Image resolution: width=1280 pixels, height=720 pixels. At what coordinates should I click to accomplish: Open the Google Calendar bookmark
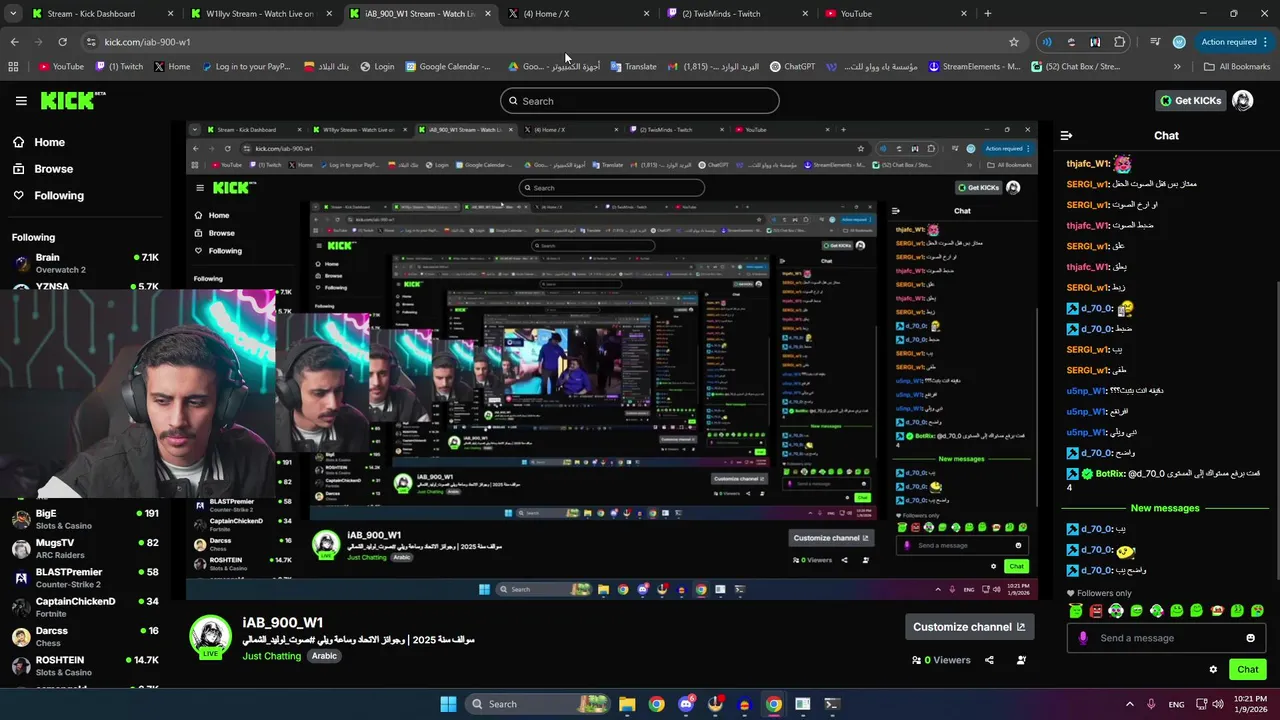[448, 67]
